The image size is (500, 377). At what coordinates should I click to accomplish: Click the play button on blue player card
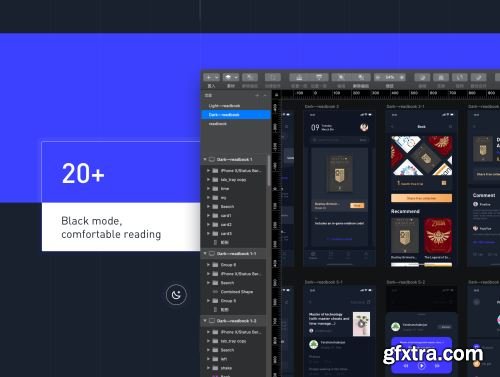click(x=421, y=366)
